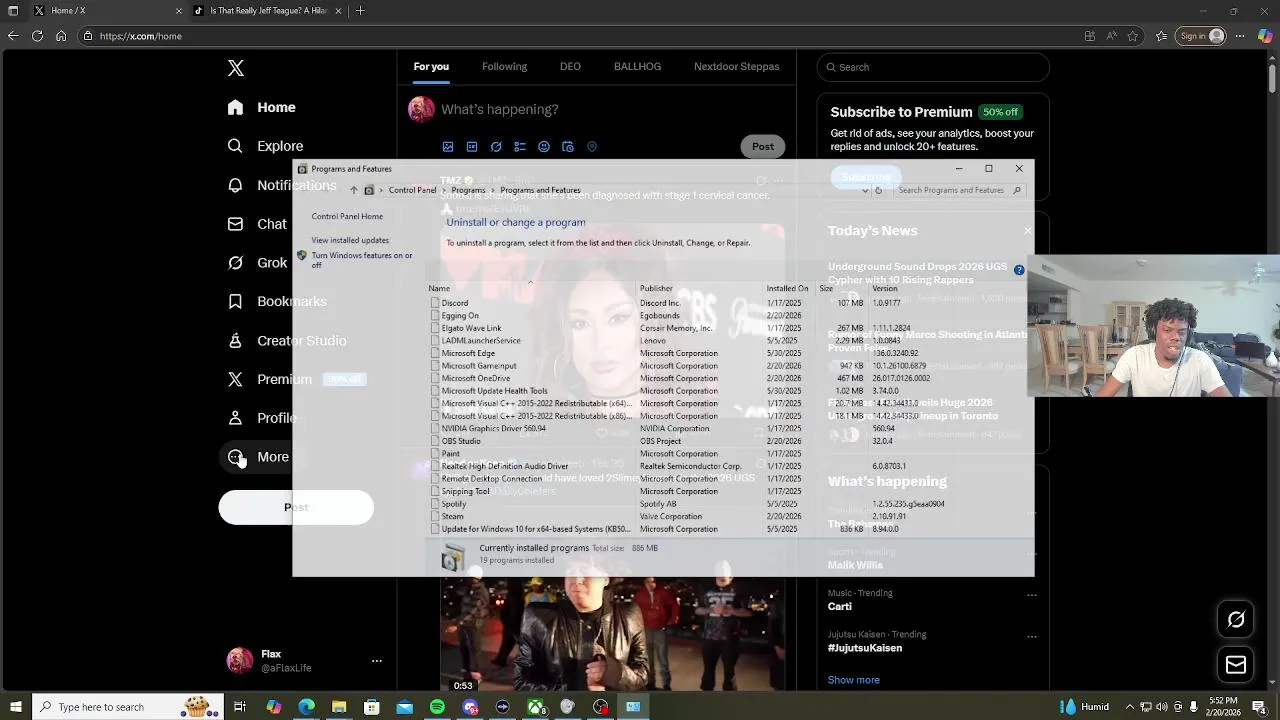
Task: Click Grok enhance icon in composer
Action: [x=496, y=147]
